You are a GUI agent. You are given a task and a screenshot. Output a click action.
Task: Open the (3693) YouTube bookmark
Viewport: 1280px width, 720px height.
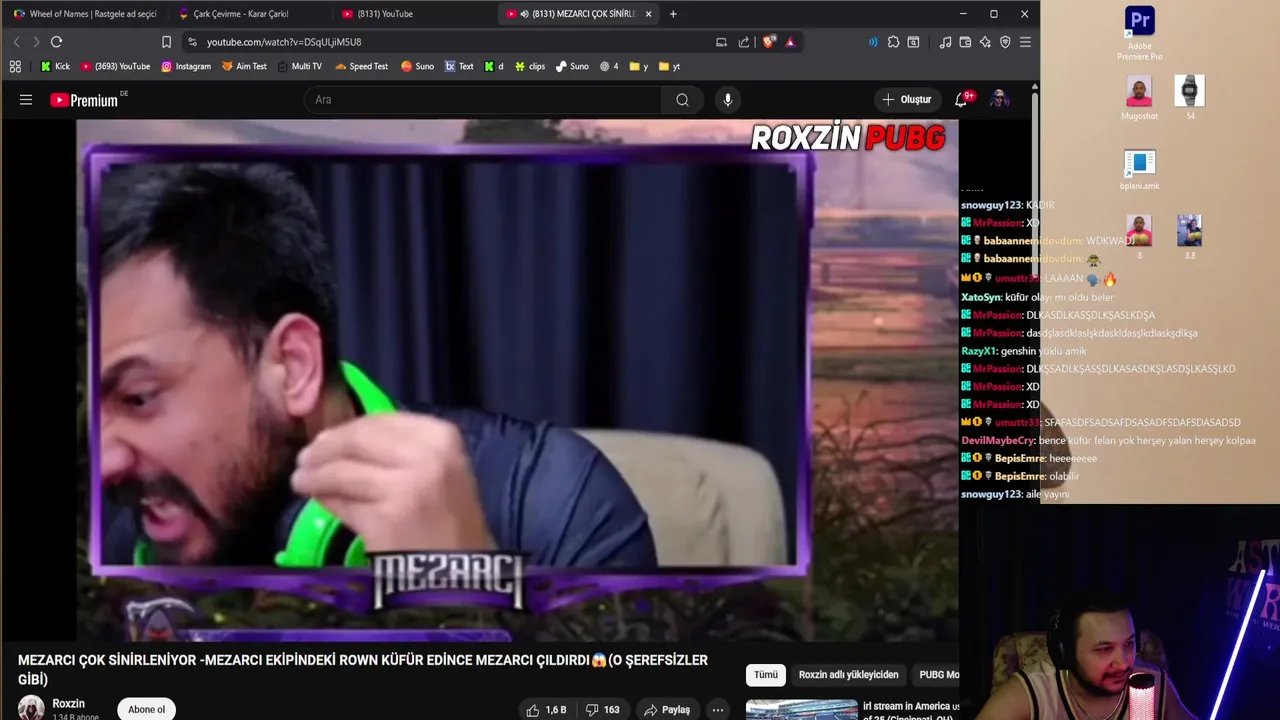115,67
